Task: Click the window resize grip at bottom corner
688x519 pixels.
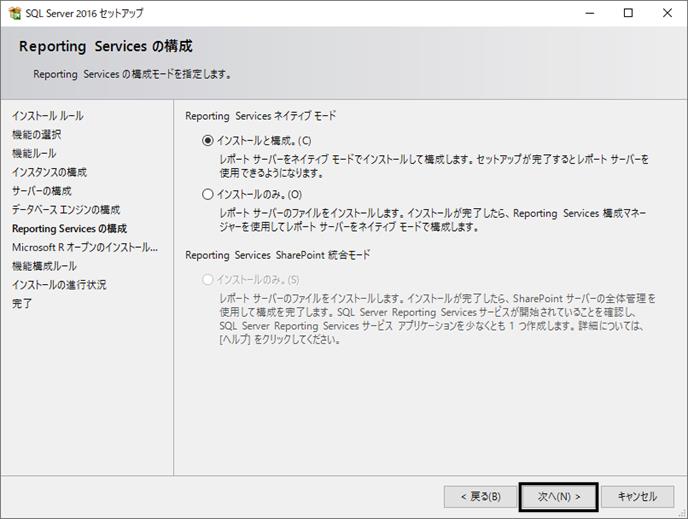Action: [682, 513]
